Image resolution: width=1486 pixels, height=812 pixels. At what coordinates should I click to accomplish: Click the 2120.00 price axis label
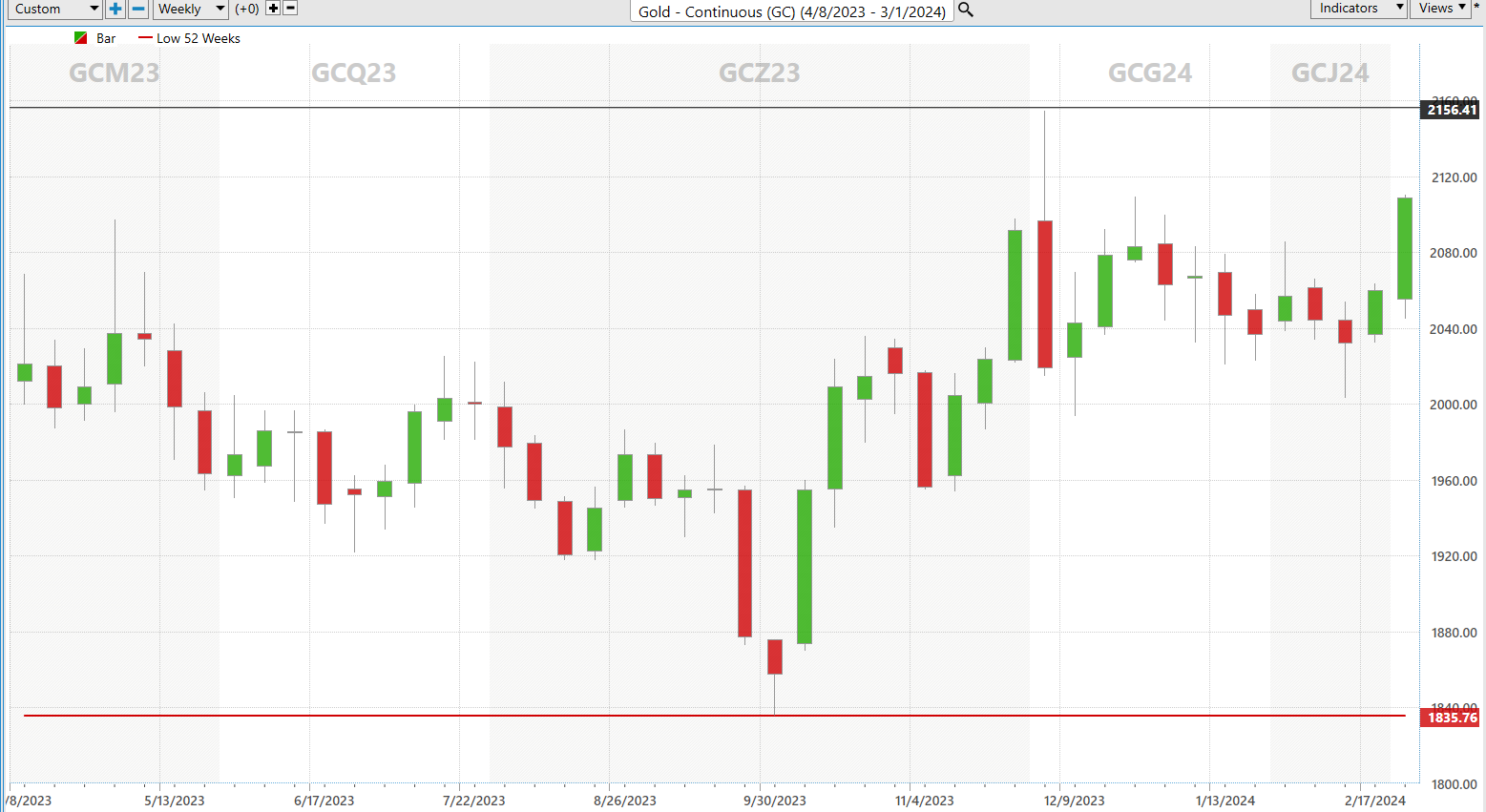1454,177
